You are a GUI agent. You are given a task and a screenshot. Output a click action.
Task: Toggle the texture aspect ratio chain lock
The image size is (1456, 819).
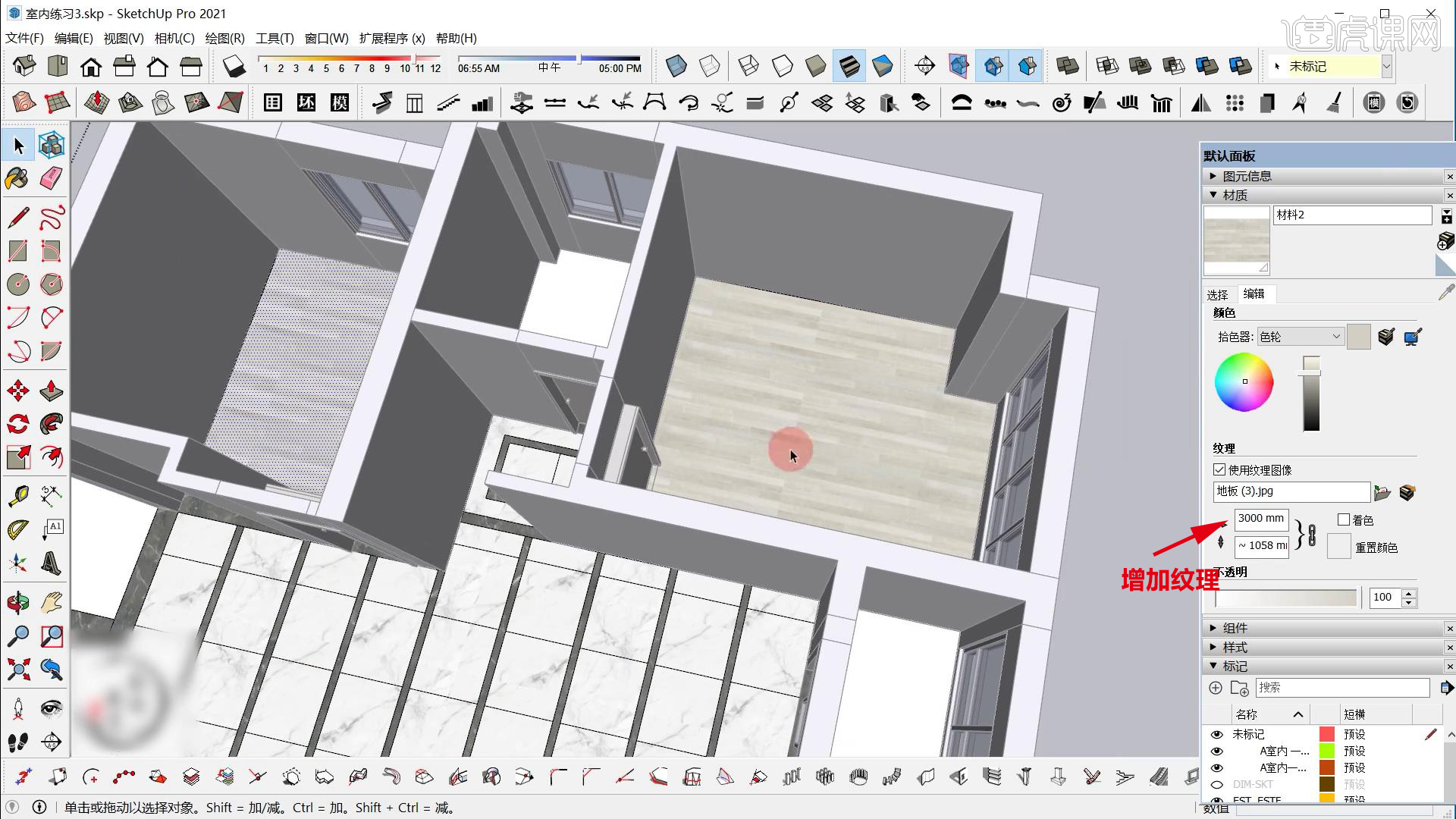(x=1312, y=534)
